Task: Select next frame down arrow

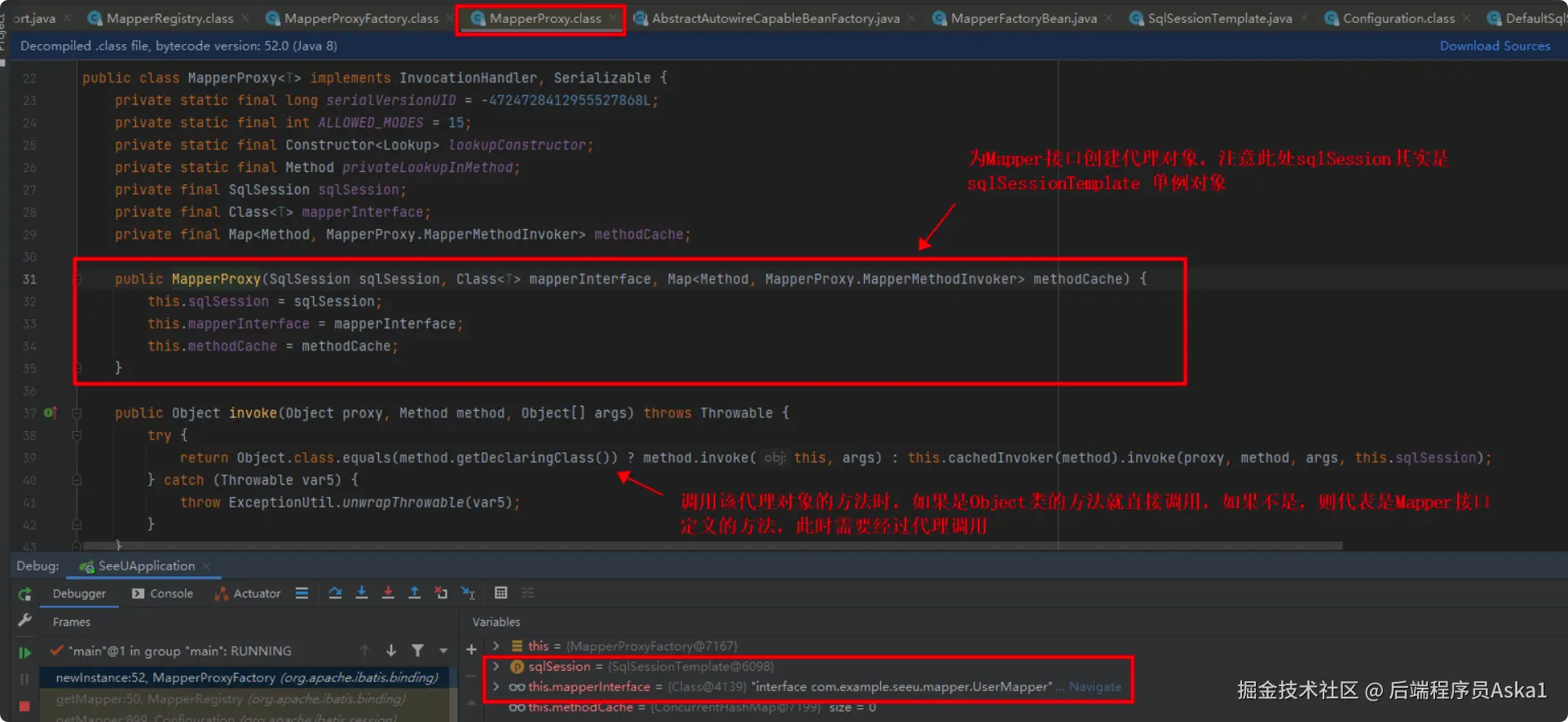Action: point(391,650)
